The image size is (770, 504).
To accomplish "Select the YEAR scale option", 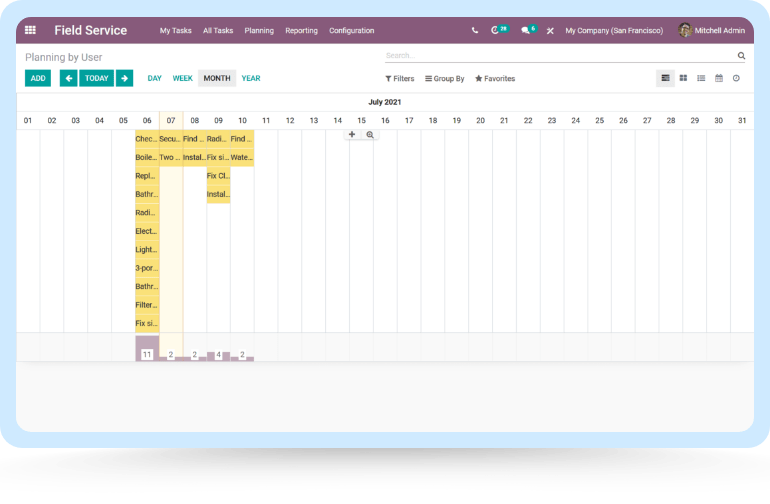I will click(x=250, y=78).
